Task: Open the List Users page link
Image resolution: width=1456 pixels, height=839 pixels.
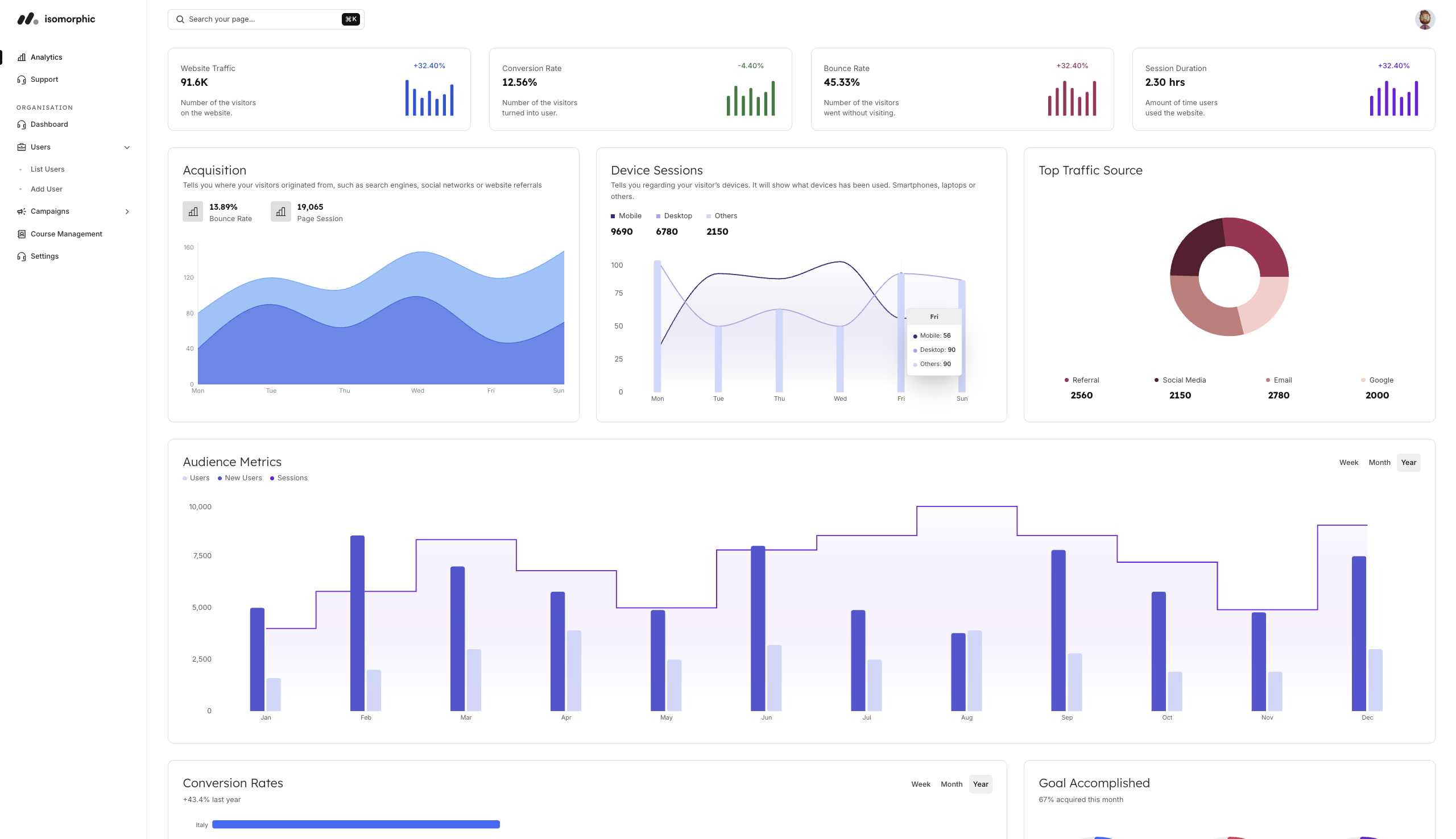Action: tap(47, 169)
